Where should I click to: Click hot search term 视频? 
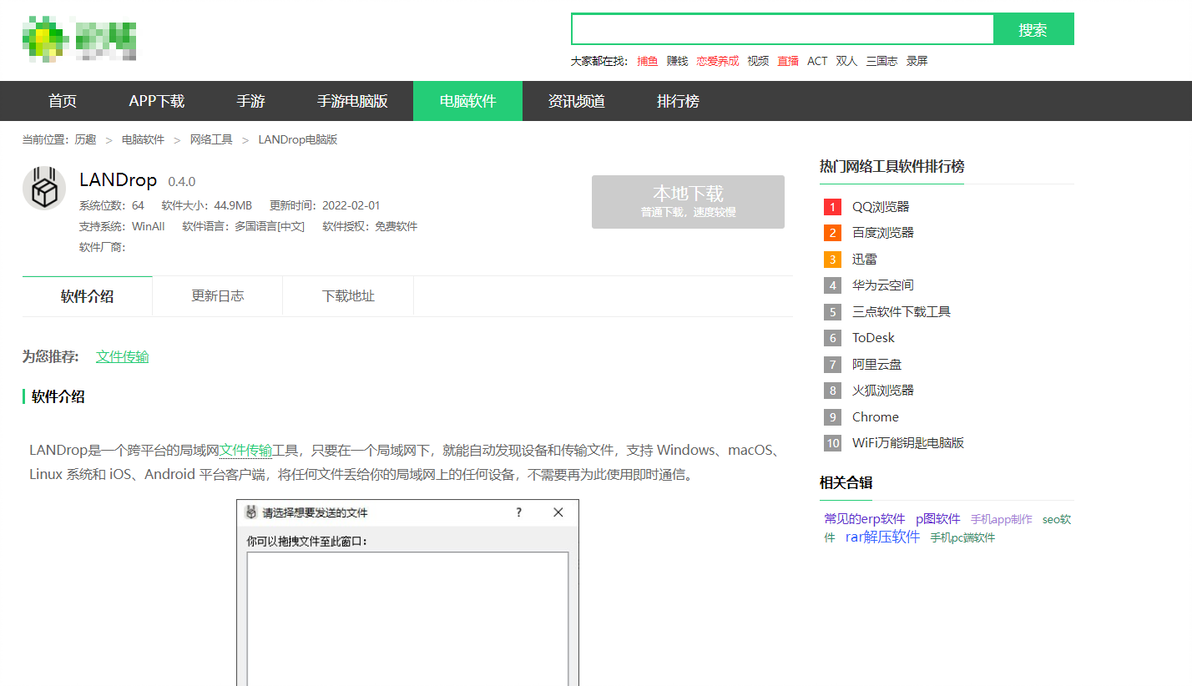[x=758, y=61]
